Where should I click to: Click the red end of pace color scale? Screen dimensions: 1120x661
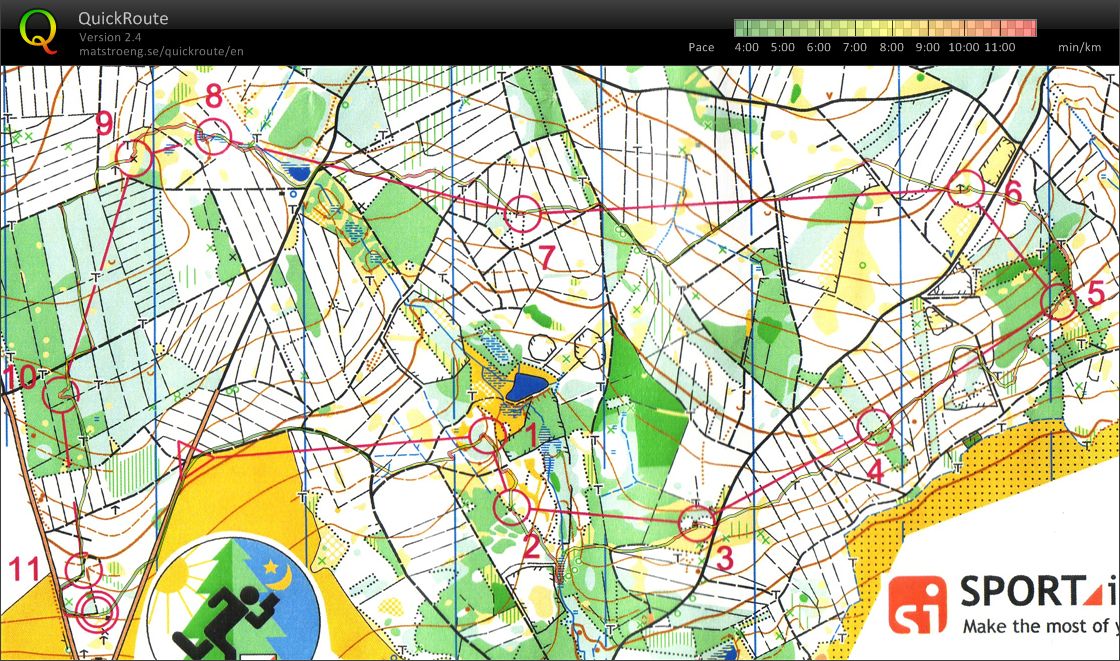(1028, 28)
